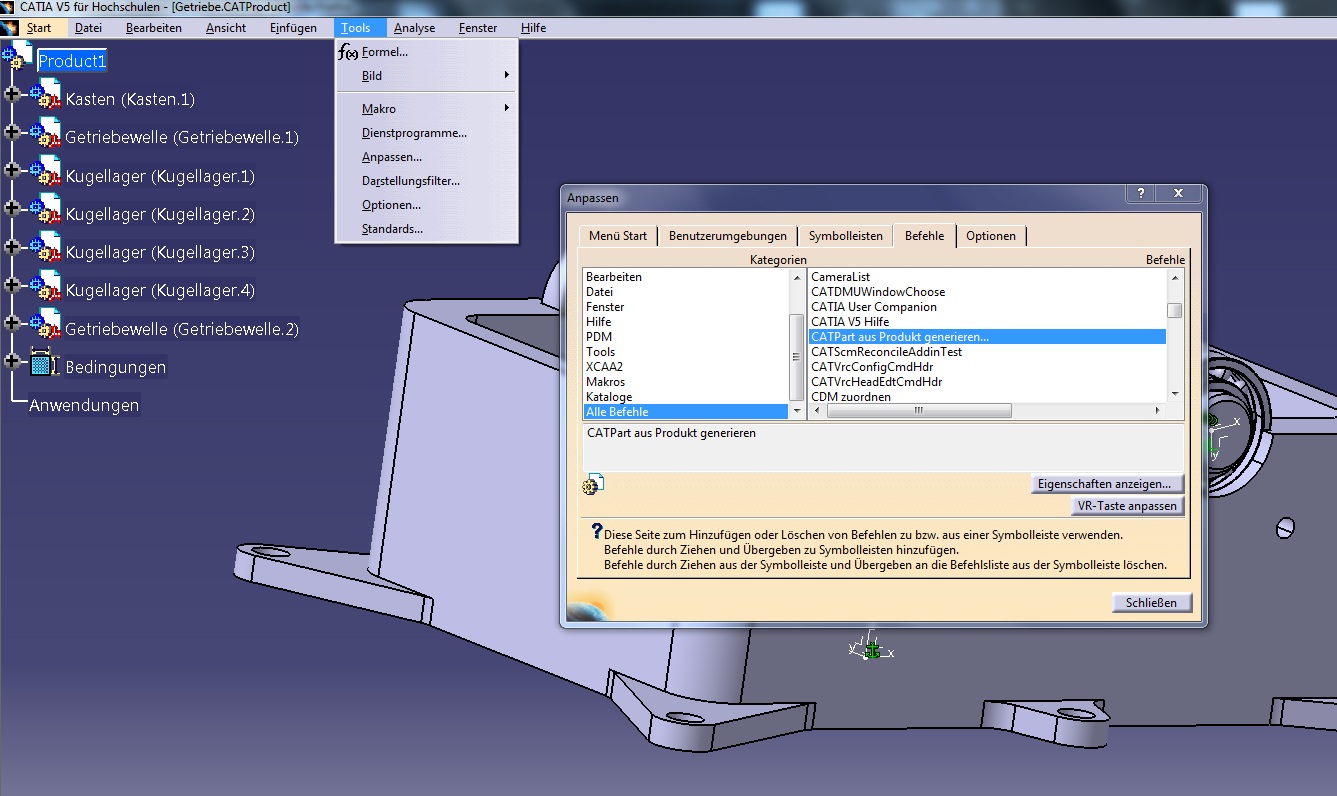Switch to the Symbolleisten tab
This screenshot has width=1337, height=796.
(x=846, y=236)
